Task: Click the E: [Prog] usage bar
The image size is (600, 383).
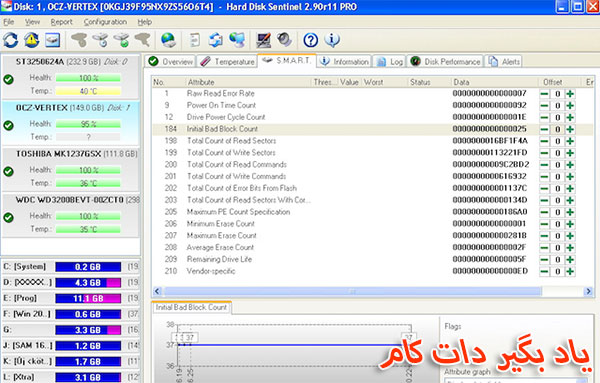Action: (x=88, y=298)
